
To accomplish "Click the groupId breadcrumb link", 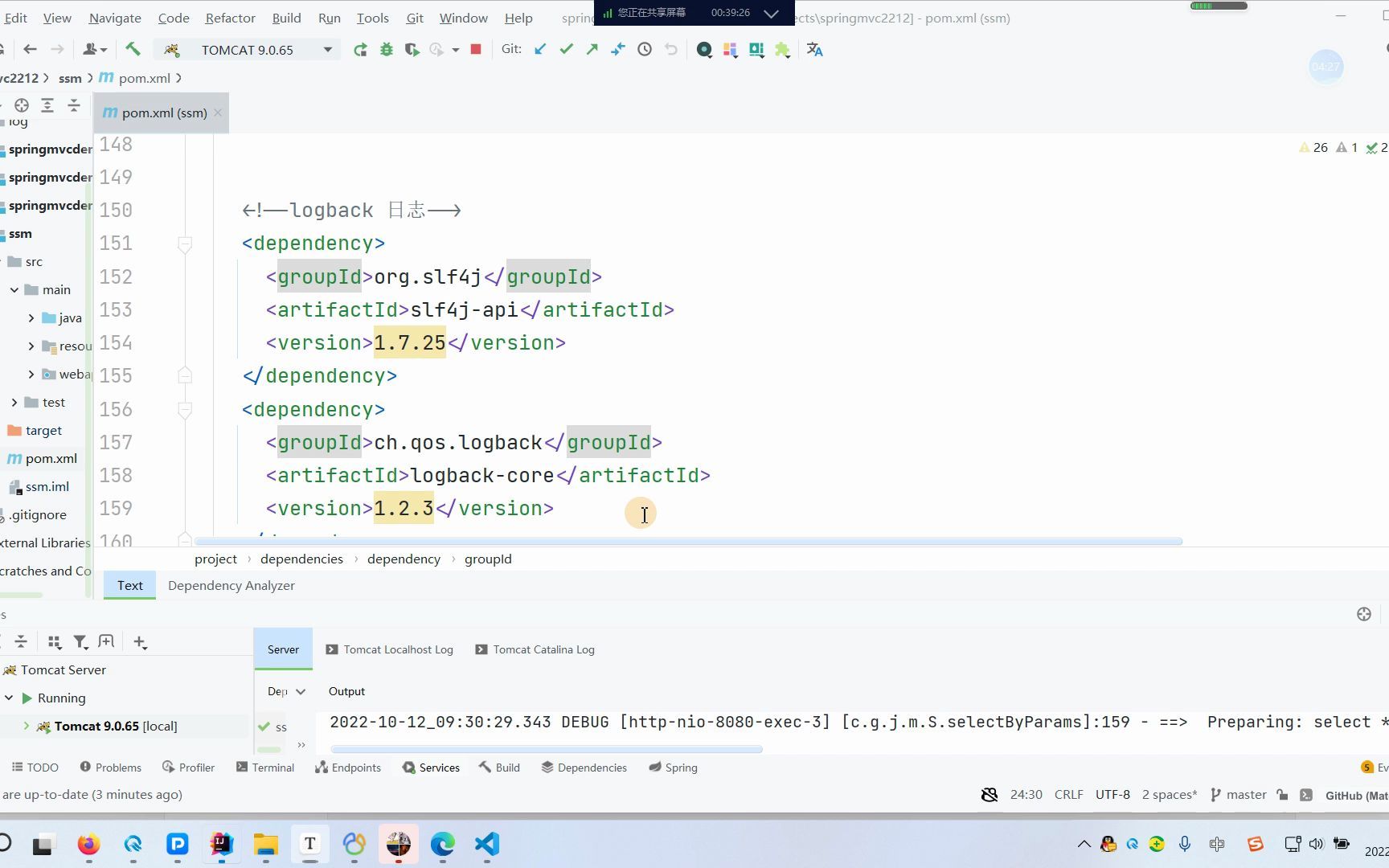I will tap(488, 559).
